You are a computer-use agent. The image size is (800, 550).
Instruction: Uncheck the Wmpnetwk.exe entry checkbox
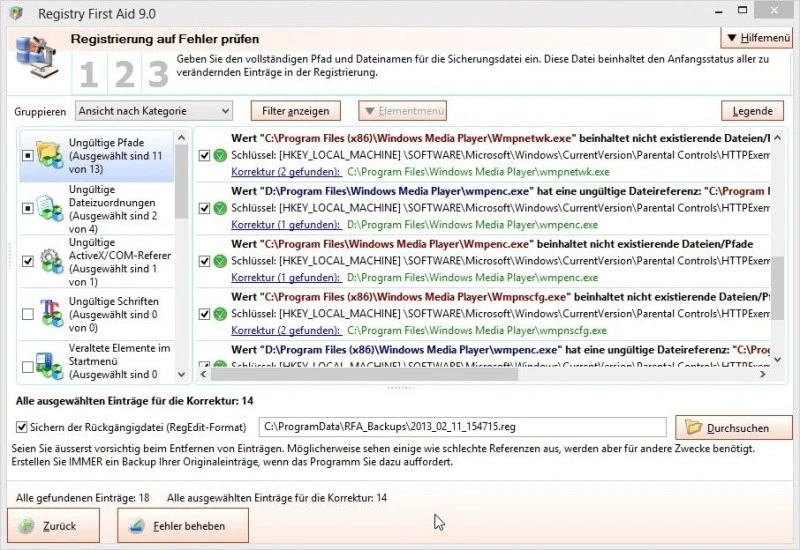(204, 155)
